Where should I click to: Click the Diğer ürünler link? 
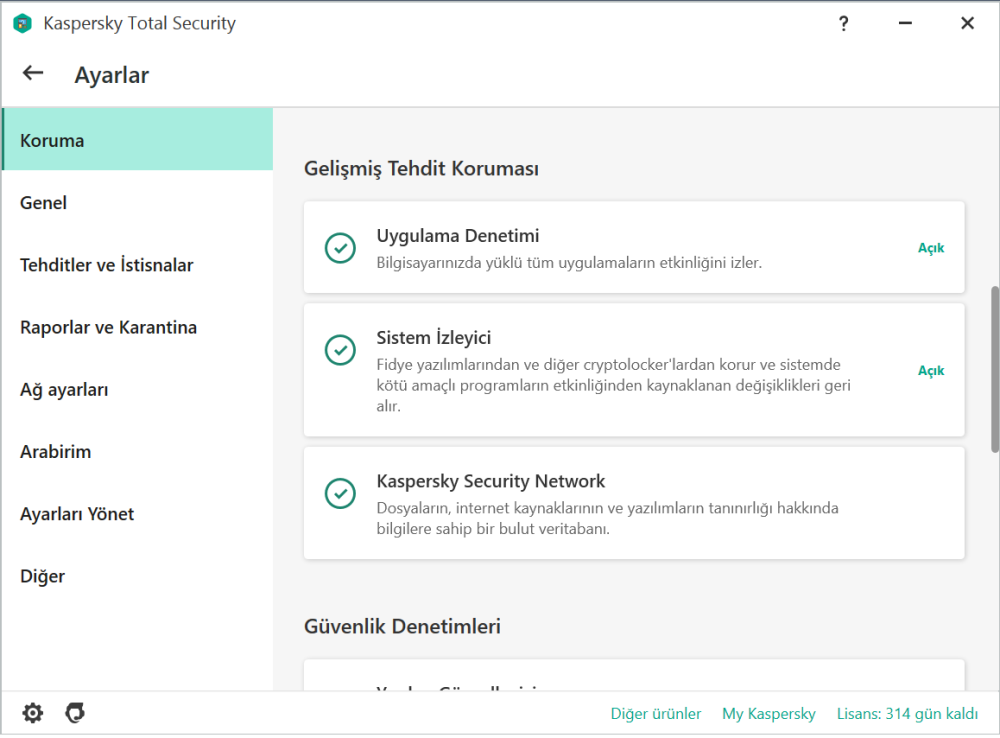(656, 714)
